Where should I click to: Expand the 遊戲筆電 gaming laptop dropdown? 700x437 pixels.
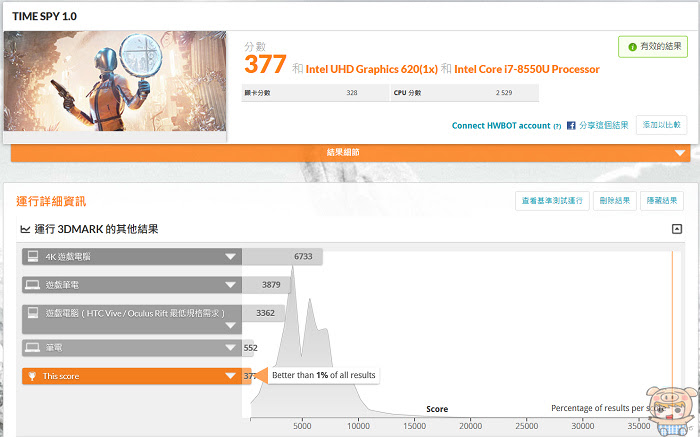pyautogui.click(x=230, y=285)
